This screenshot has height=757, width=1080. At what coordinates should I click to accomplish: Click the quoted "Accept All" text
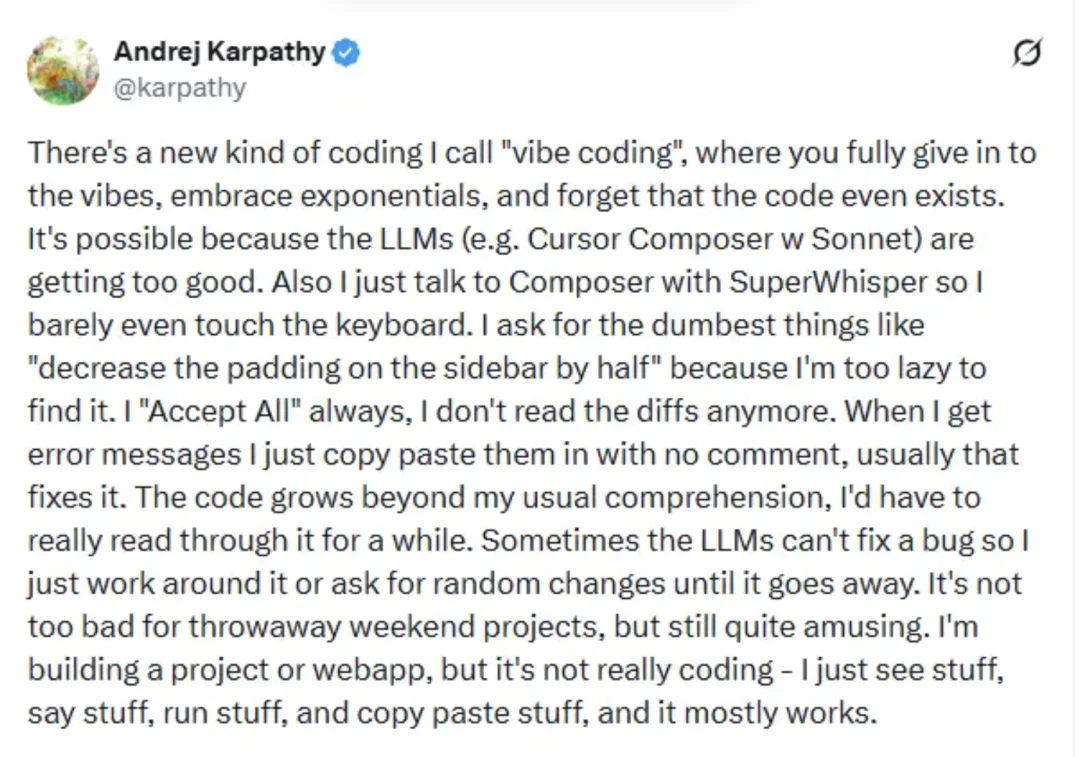coord(144,411)
